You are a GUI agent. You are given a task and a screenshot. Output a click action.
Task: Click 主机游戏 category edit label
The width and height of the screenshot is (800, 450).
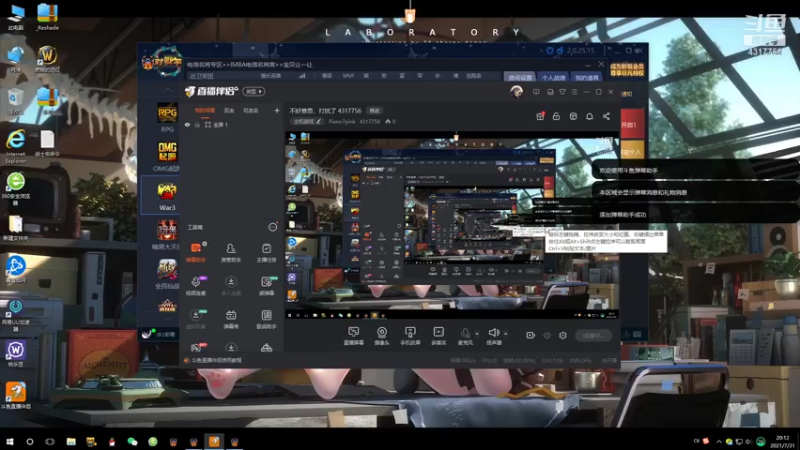pyautogui.click(x=307, y=121)
